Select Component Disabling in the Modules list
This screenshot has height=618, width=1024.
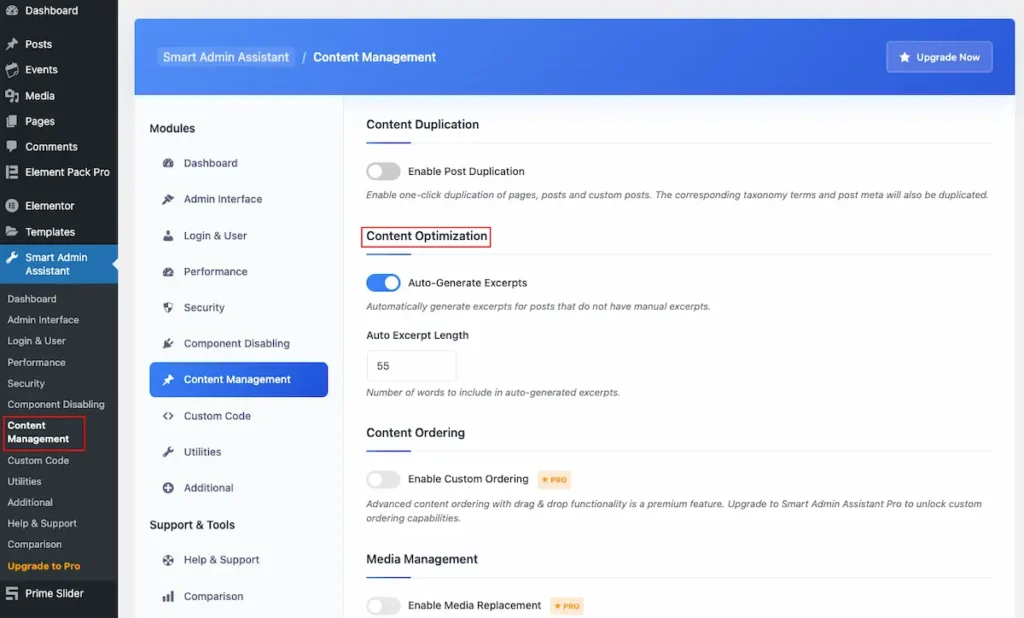[238, 343]
